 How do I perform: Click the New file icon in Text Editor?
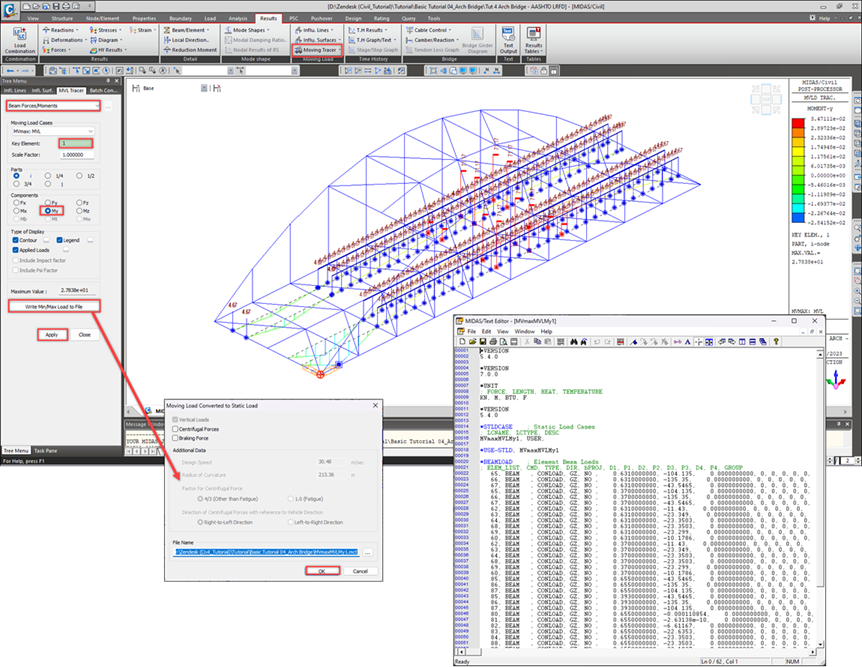[x=462, y=342]
